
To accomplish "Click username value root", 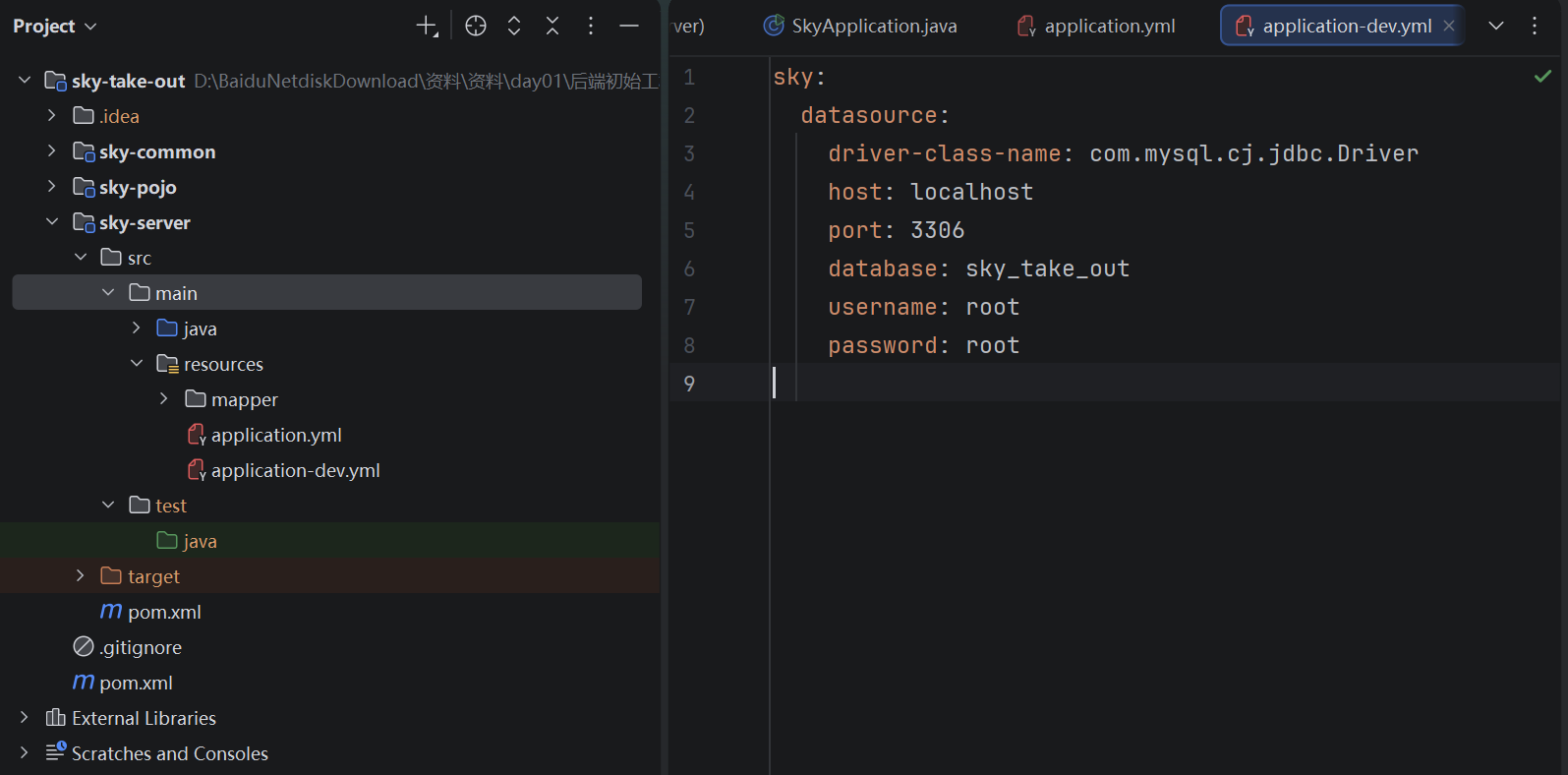I will [992, 307].
